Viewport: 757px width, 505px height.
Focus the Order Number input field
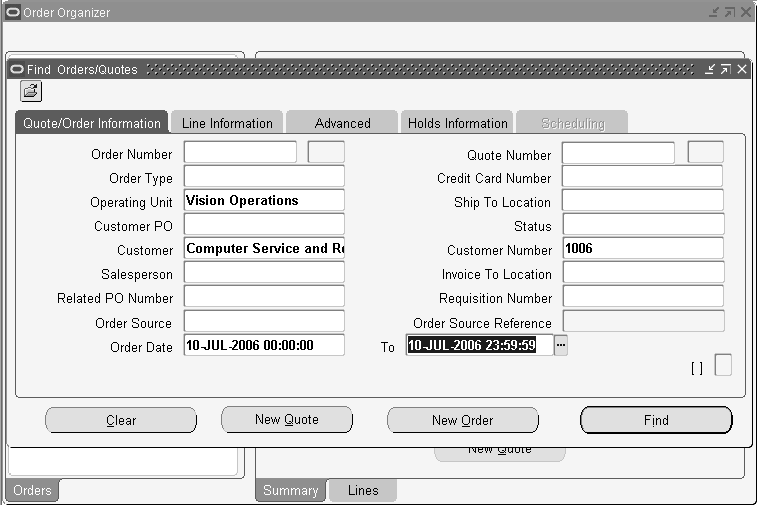tap(240, 152)
